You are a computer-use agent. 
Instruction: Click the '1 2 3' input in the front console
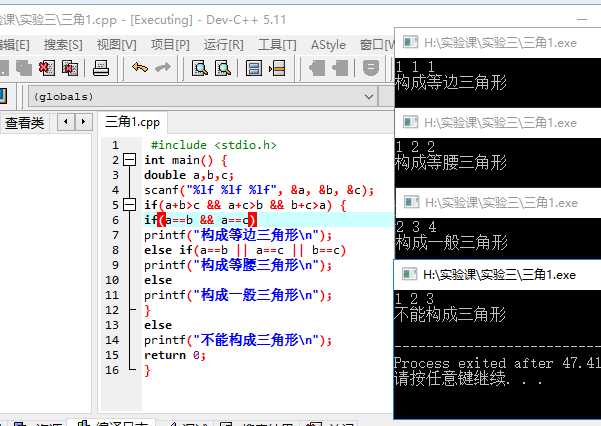[x=414, y=299]
